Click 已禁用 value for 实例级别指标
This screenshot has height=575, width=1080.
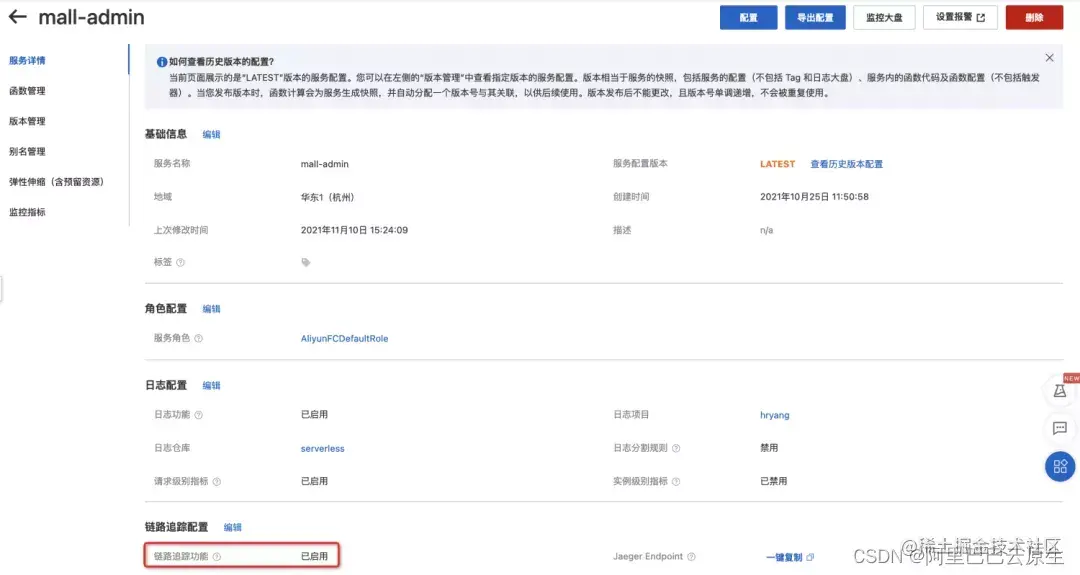773,481
